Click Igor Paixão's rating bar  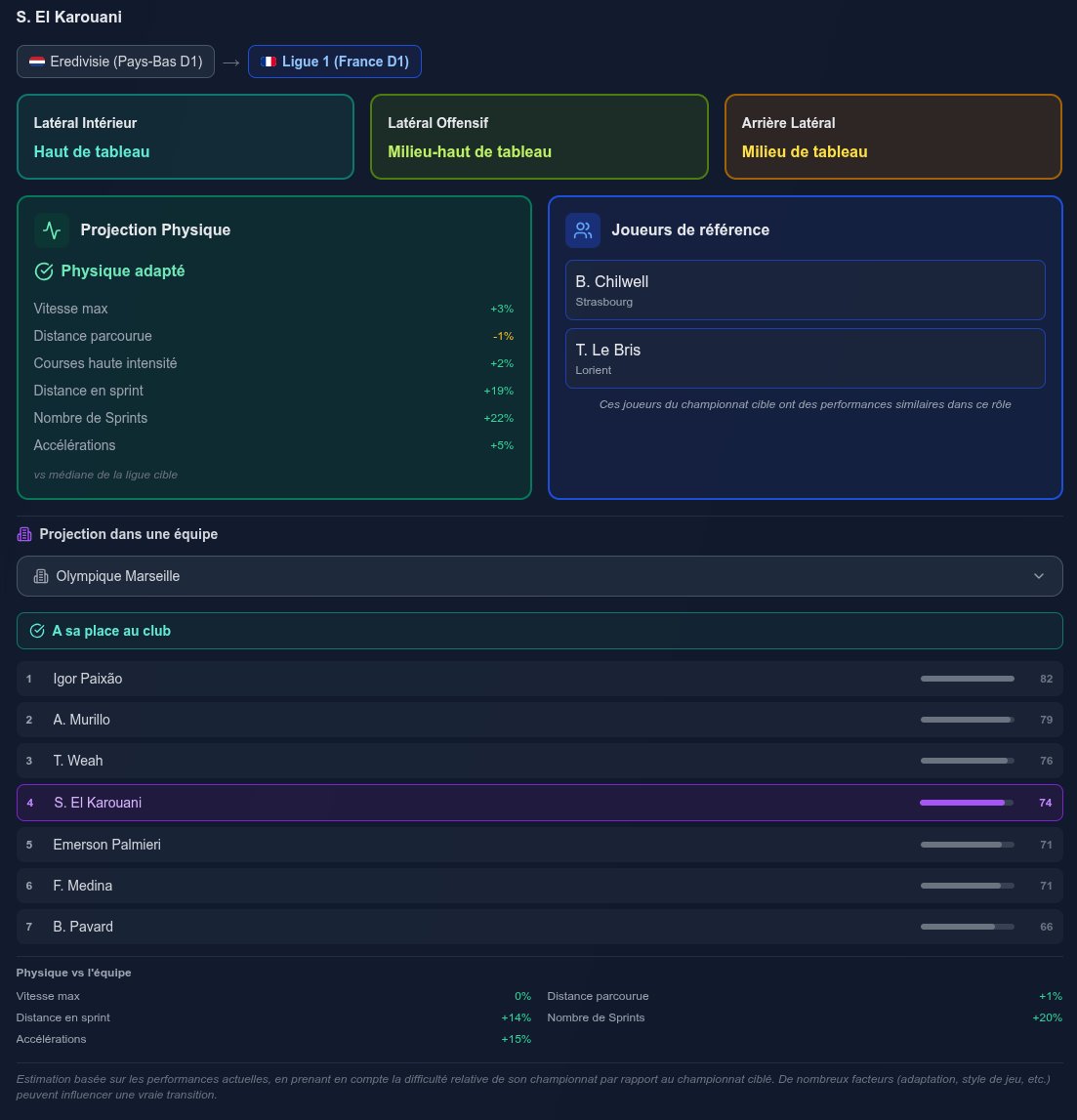click(x=967, y=679)
